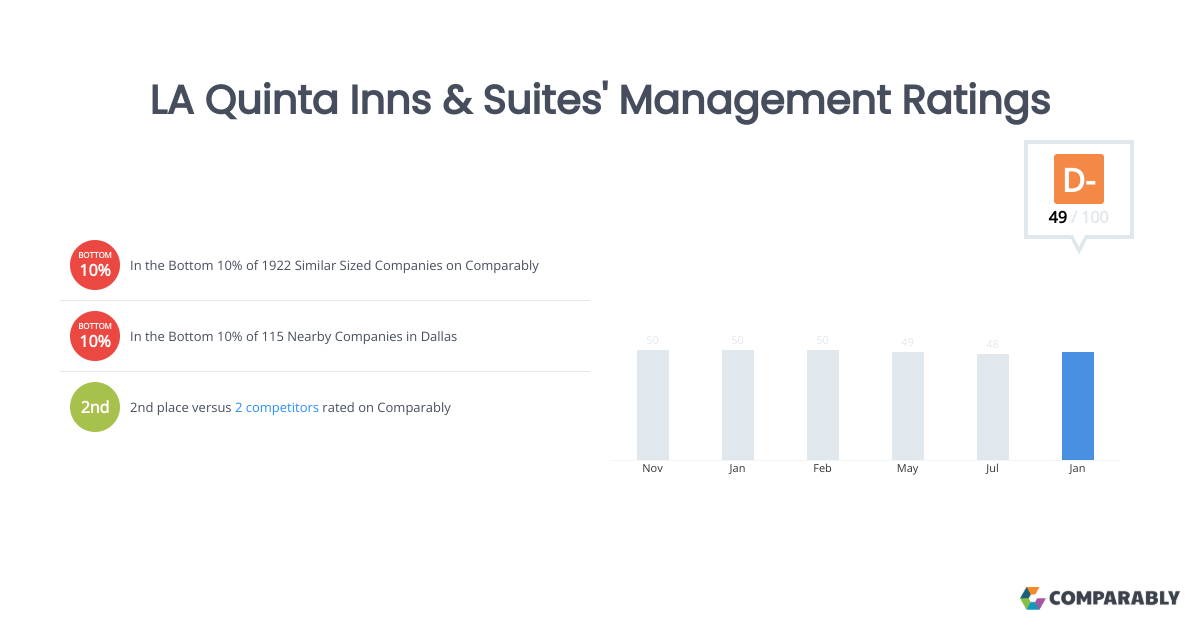Screen dimensions: 1200x630
Task: Click the Nov label under the chart
Action: 652,467
